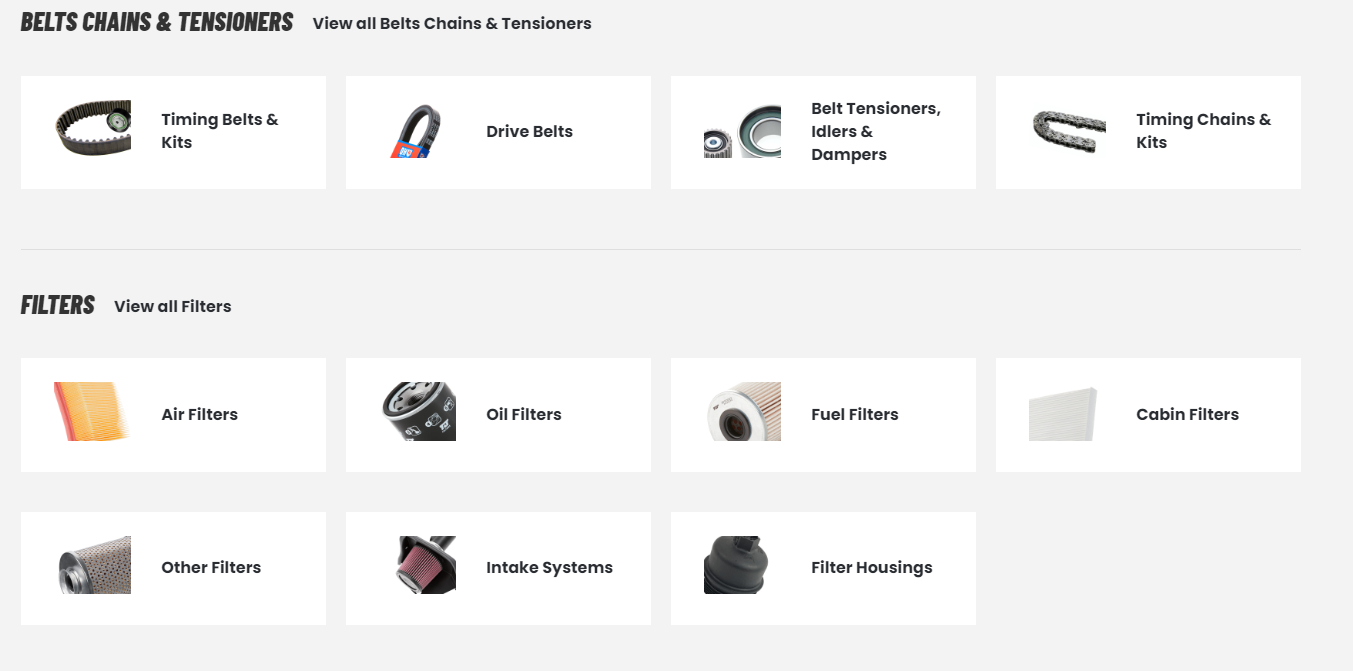Open the Drive Belts category label
The image size is (1353, 671).
pyautogui.click(x=529, y=131)
